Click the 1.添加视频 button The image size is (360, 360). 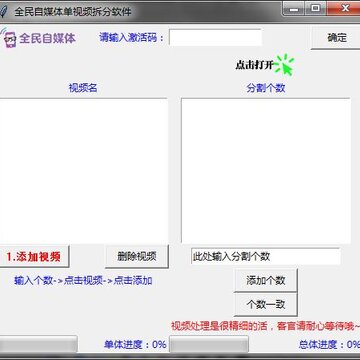(x=34, y=257)
